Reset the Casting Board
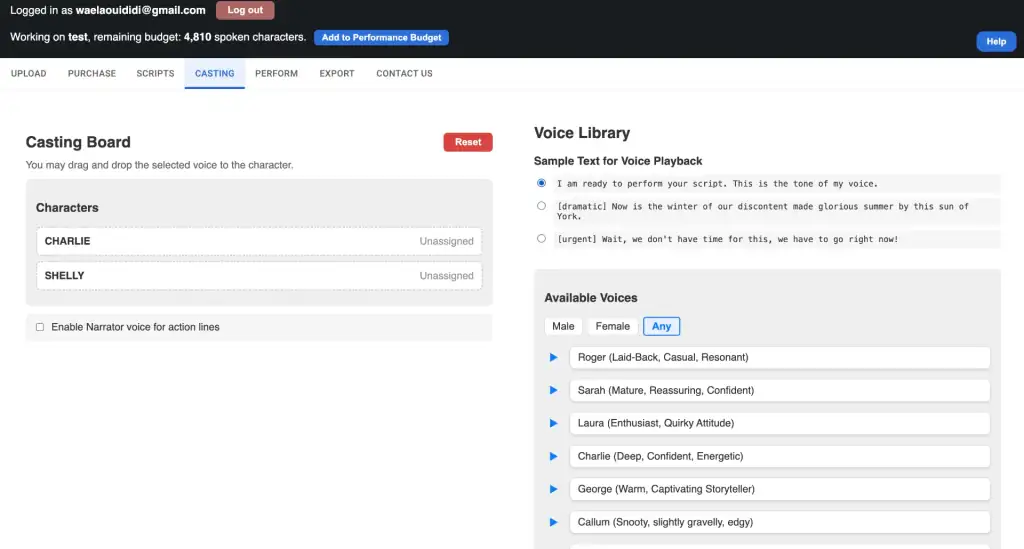 coord(468,142)
